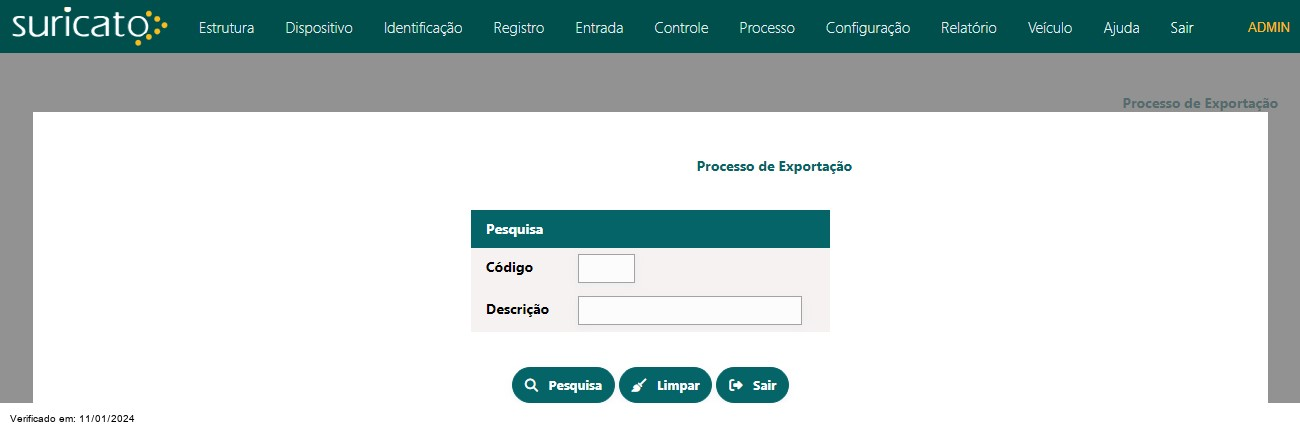The image size is (1300, 433).
Task: Open the Configuração menu
Action: click(868, 28)
